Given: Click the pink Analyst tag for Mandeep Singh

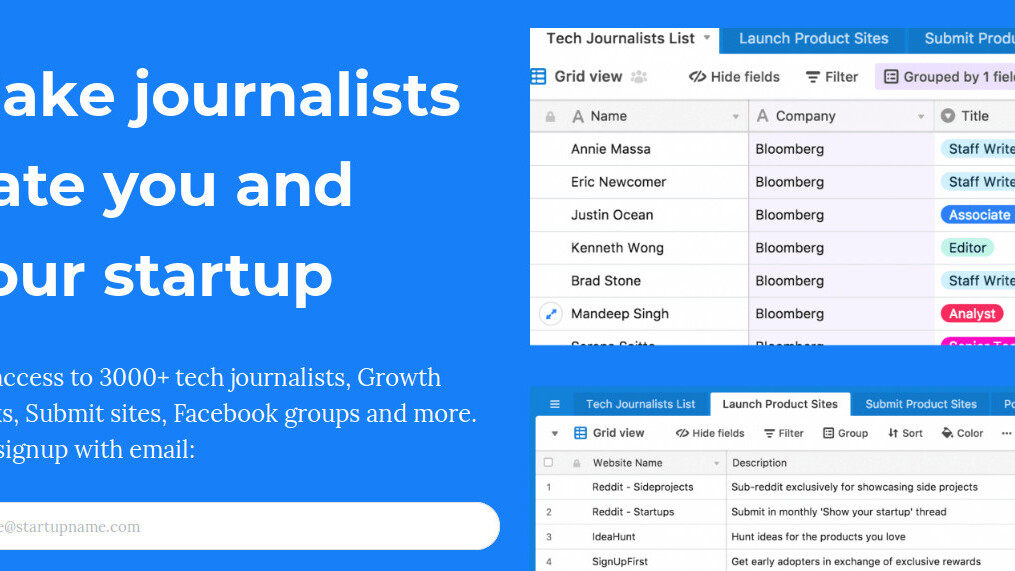Looking at the screenshot, I should [x=971, y=314].
